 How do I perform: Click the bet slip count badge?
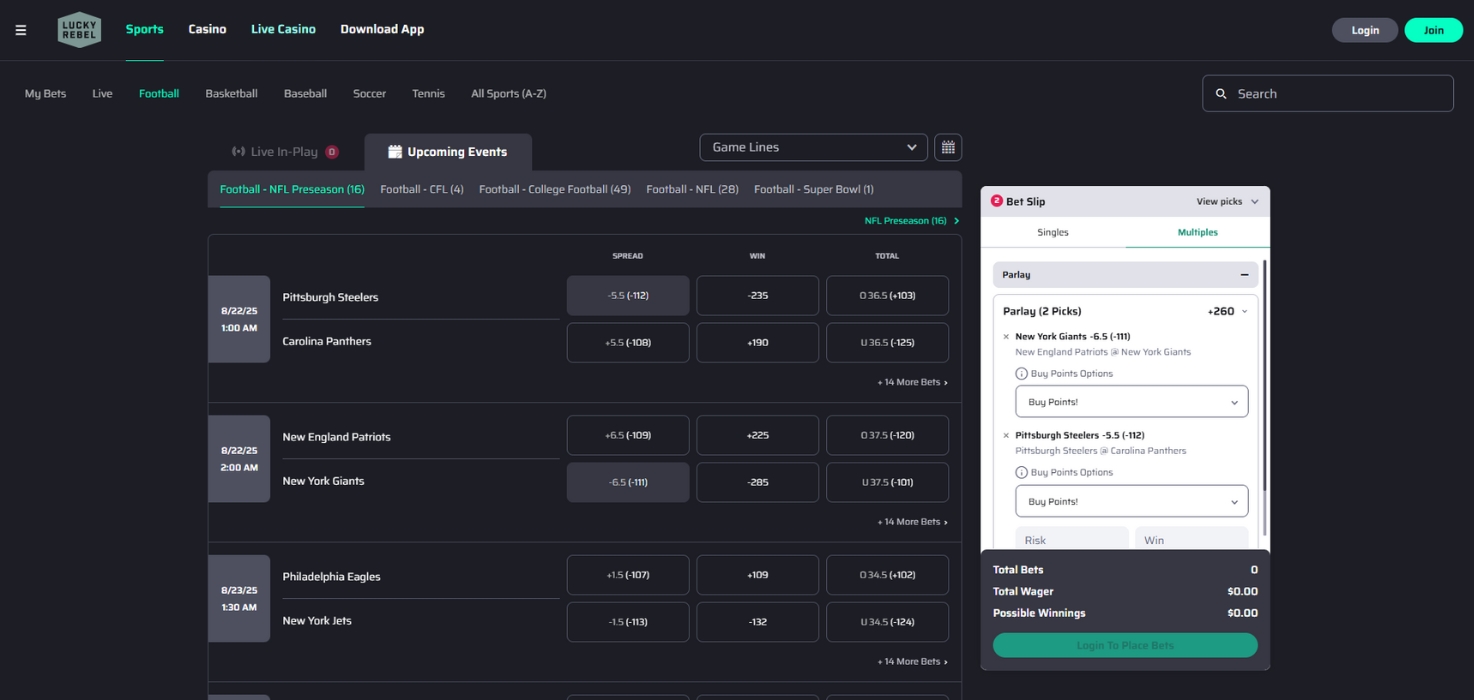996,201
